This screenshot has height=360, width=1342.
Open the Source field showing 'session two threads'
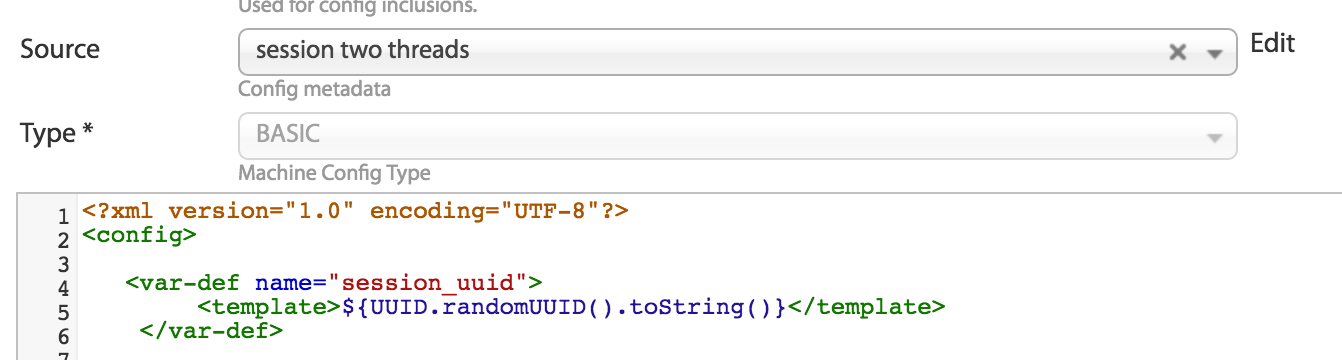[x=738, y=51]
